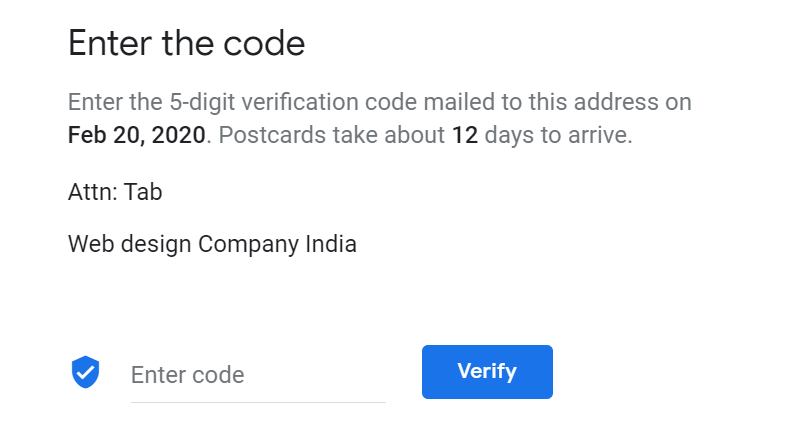
Task: Click the blue shield checkmark icon
Action: pyautogui.click(x=85, y=372)
